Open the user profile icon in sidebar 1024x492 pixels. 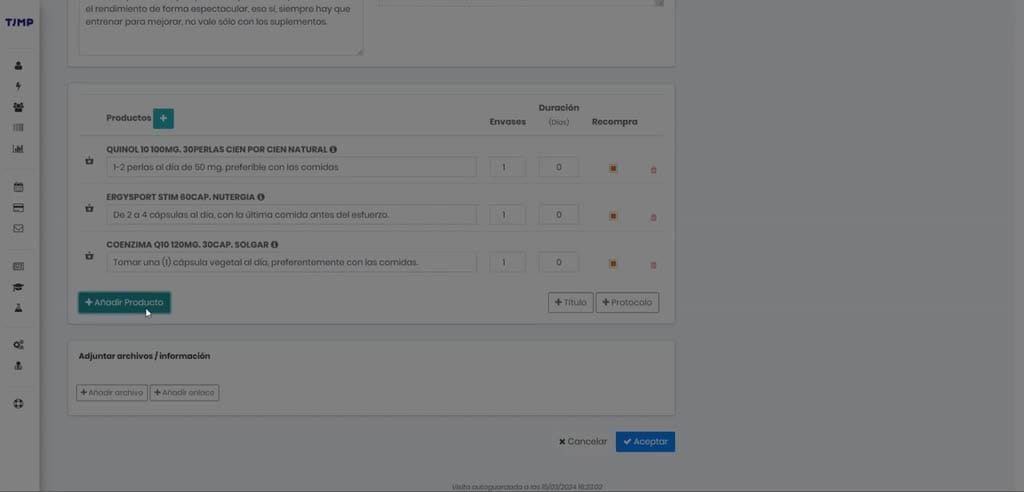18,65
